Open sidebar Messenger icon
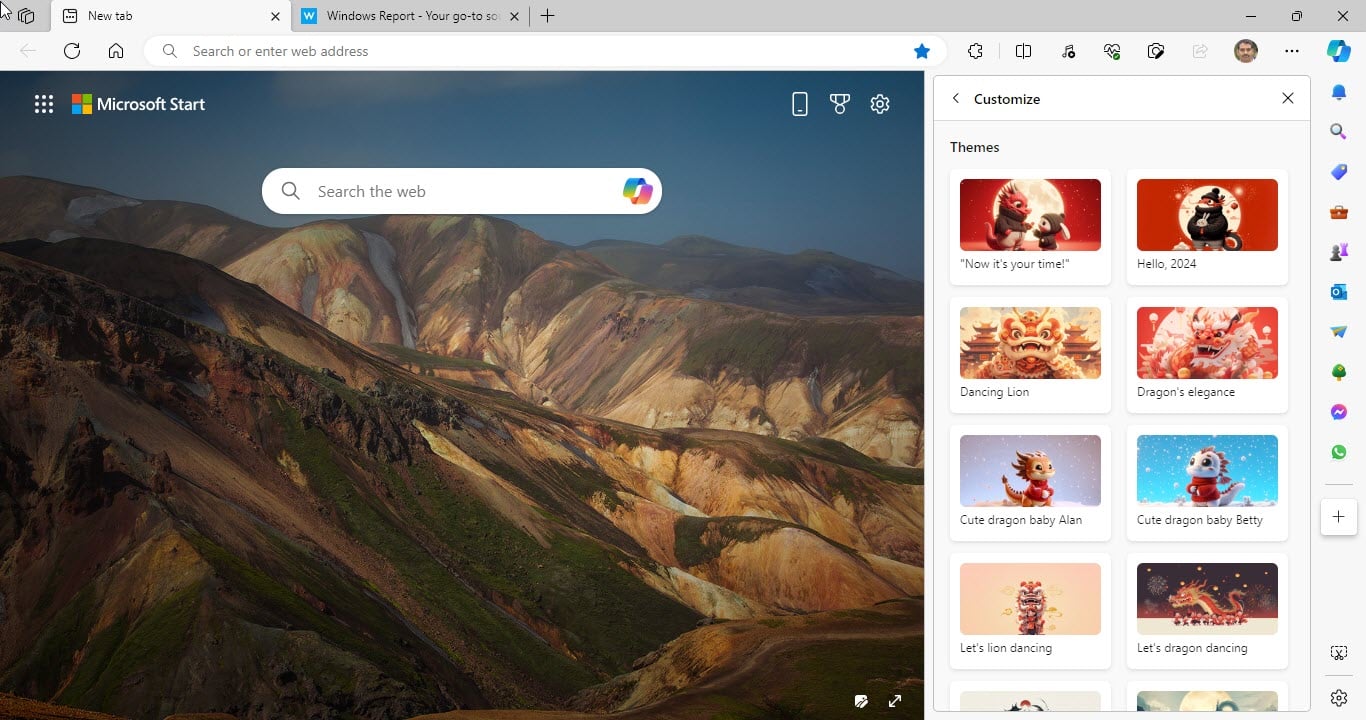This screenshot has width=1366, height=720. click(1339, 412)
